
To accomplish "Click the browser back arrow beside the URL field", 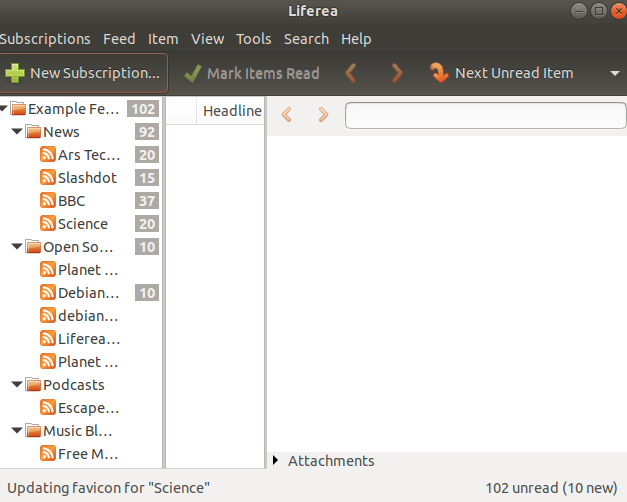I will (286, 115).
